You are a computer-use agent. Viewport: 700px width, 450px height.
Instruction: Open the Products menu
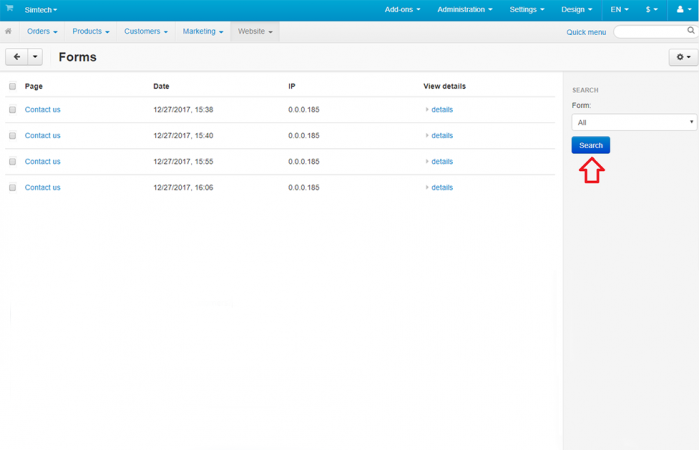tap(91, 31)
